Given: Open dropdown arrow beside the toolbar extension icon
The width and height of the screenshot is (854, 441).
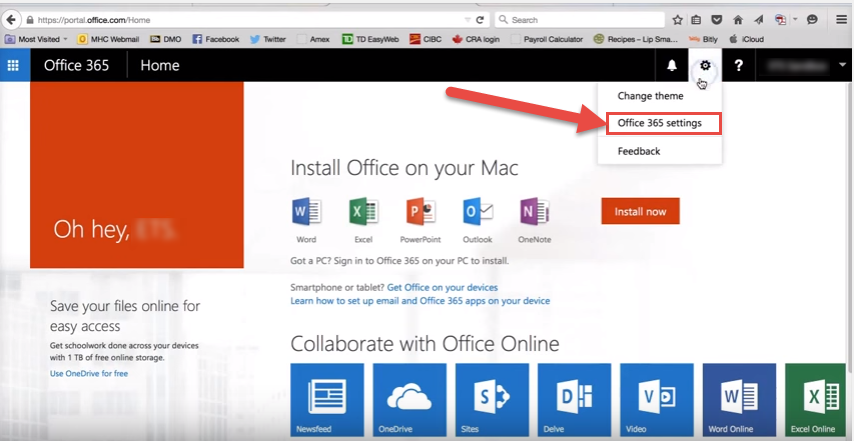Looking at the screenshot, I should [x=795, y=20].
